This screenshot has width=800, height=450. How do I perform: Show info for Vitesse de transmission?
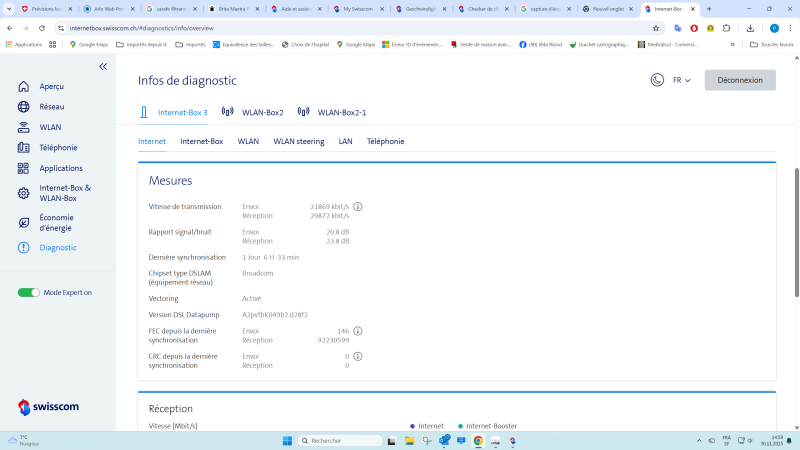click(358, 206)
